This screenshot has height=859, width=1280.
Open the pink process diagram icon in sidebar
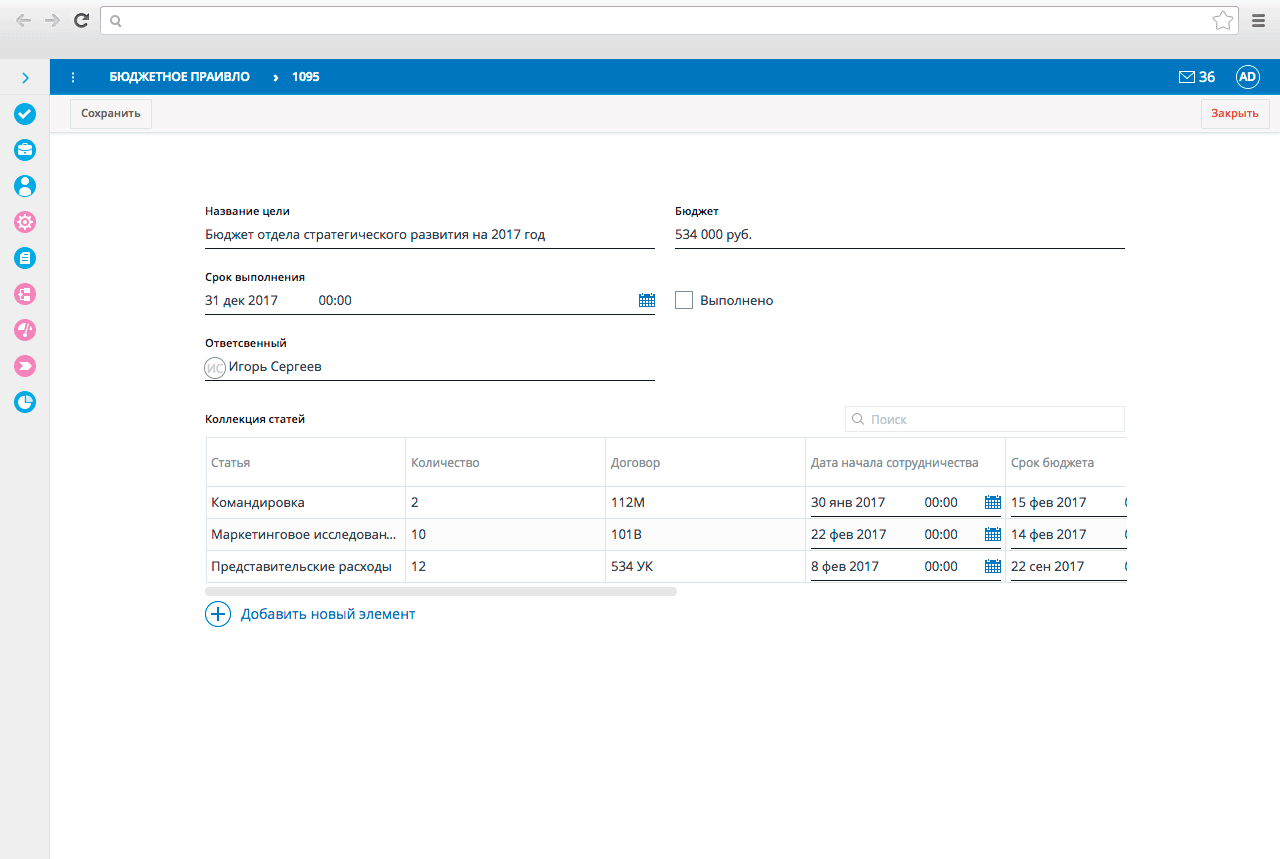tap(25, 294)
